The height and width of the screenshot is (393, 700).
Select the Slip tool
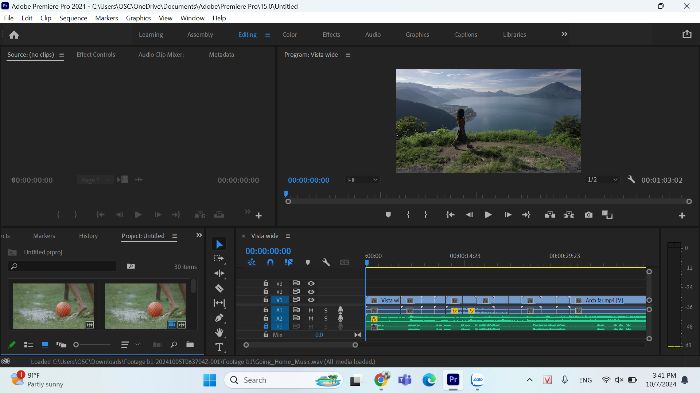pyautogui.click(x=219, y=303)
